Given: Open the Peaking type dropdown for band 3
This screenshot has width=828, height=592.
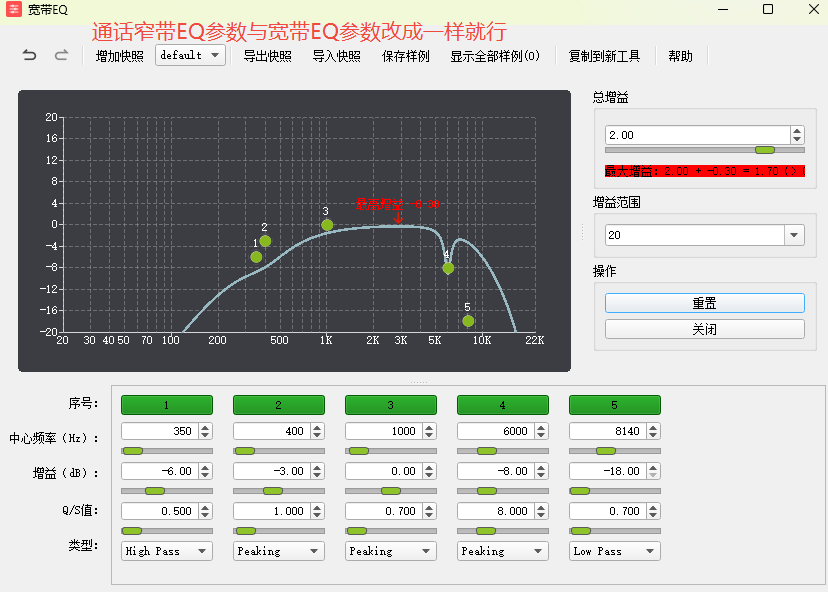Looking at the screenshot, I should [391, 551].
